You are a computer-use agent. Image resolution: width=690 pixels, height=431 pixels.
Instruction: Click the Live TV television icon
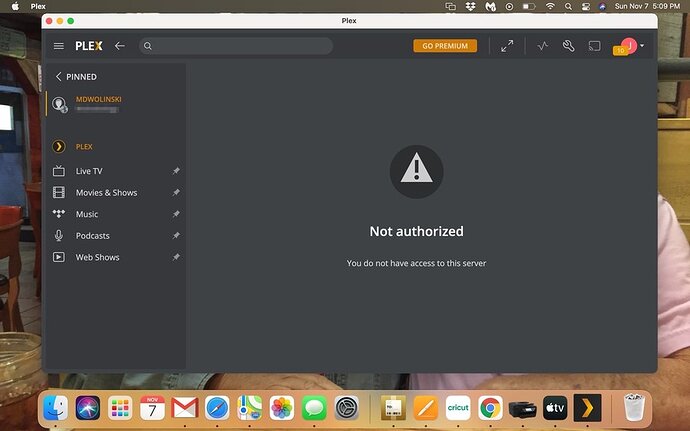[x=59, y=171]
